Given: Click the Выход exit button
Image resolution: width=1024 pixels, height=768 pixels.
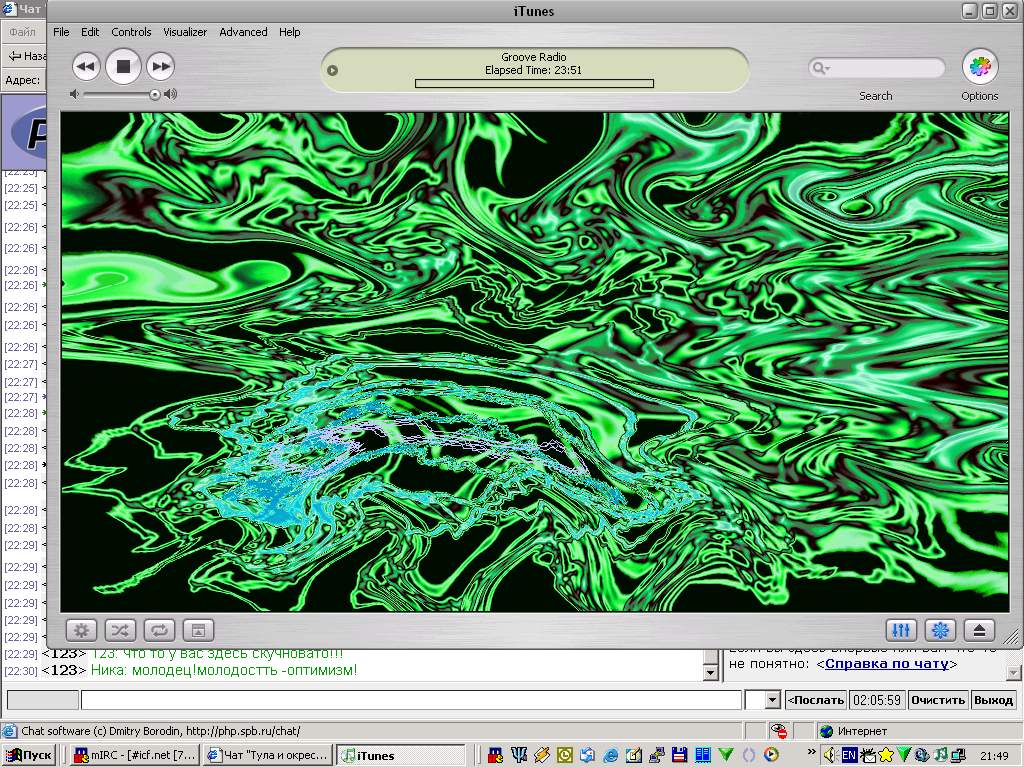Looking at the screenshot, I should click(993, 700).
